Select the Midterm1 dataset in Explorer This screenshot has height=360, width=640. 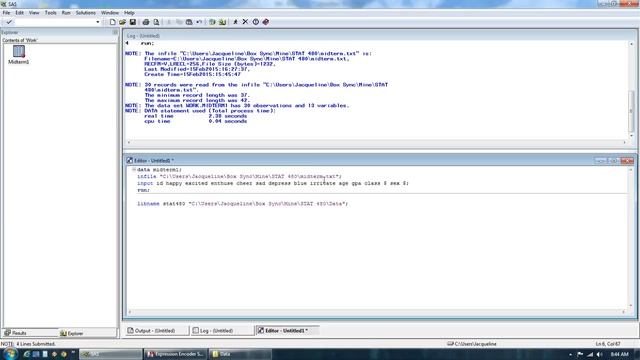point(18,55)
